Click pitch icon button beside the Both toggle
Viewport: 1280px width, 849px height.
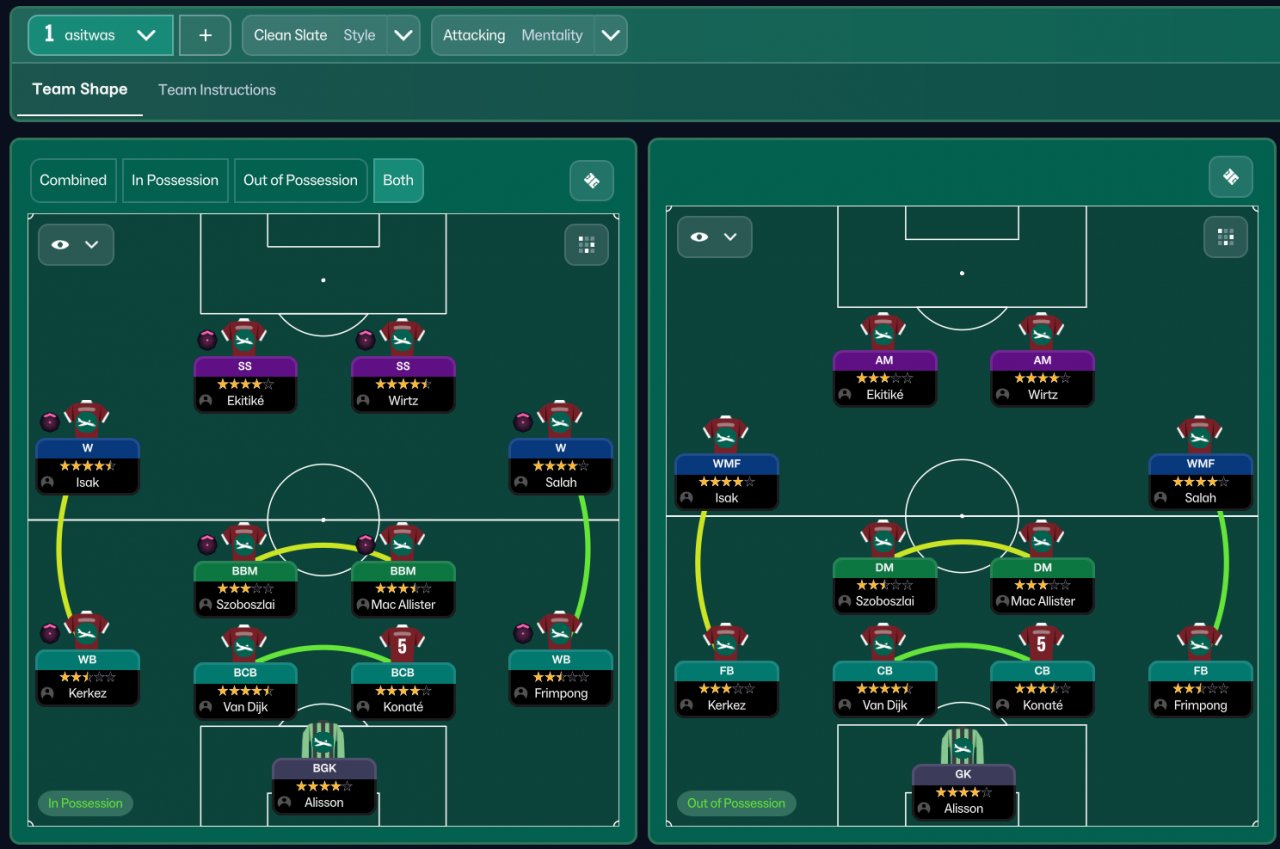(x=591, y=181)
